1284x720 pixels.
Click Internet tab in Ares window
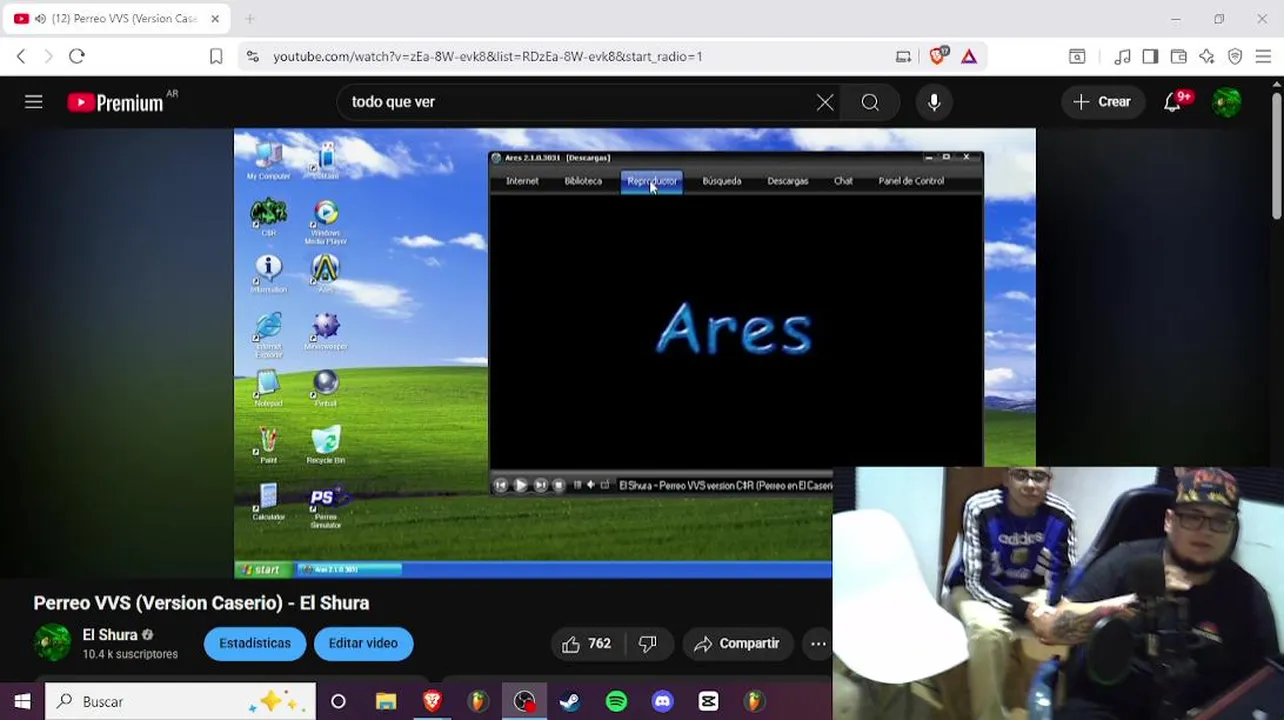click(x=522, y=181)
